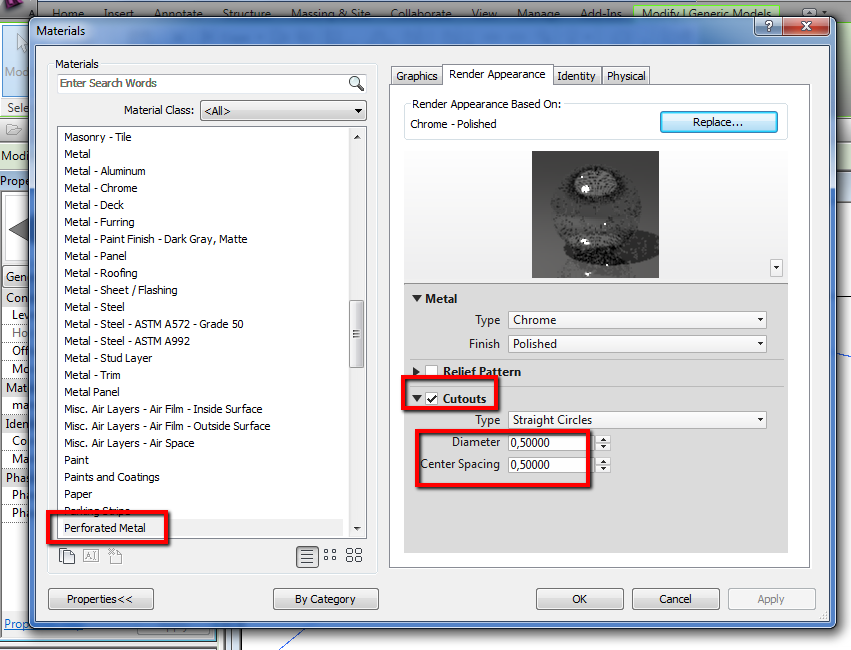Select Metal - Trim material

(x=92, y=375)
